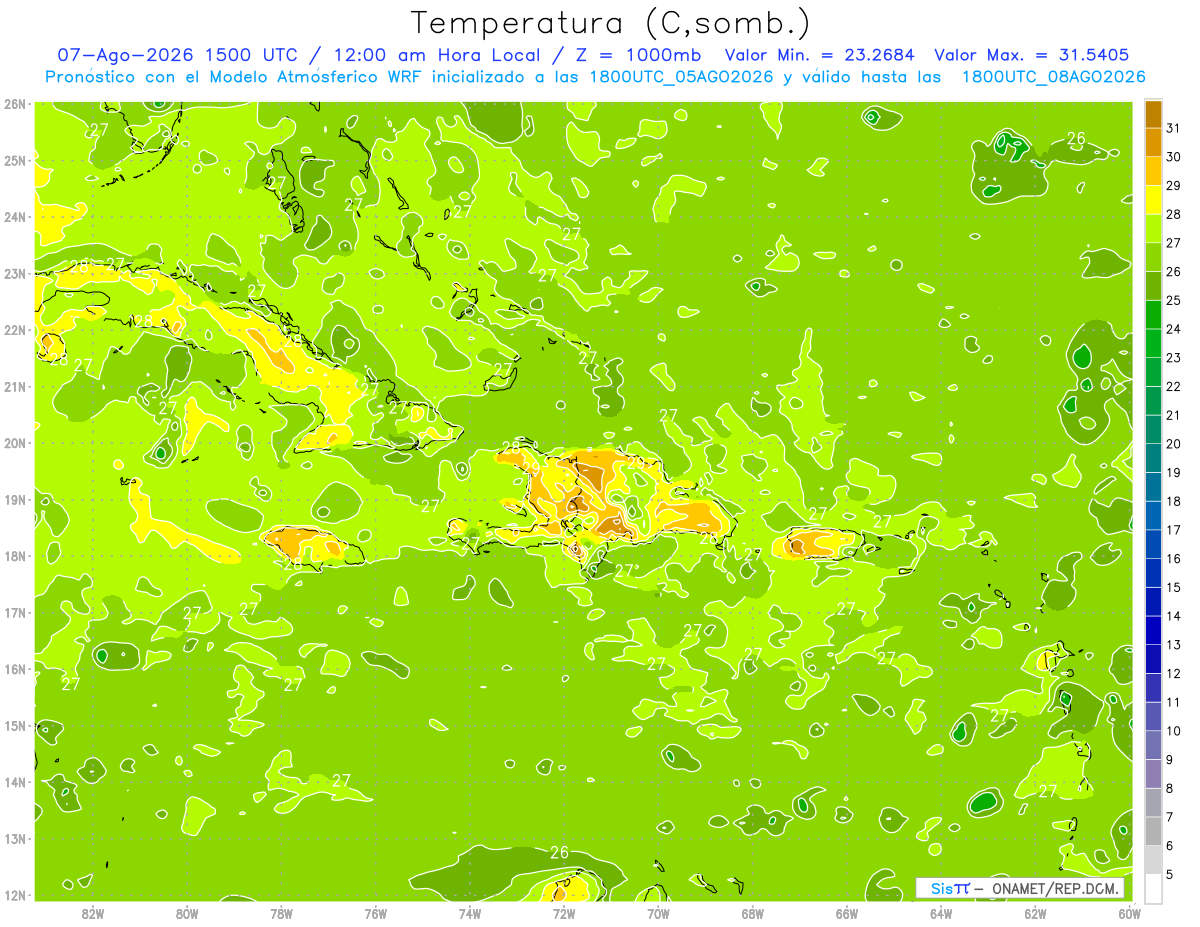This screenshot has height=927, width=1200.
Task: Click the 14N latitude axis label
Action: pyautogui.click(x=15, y=782)
